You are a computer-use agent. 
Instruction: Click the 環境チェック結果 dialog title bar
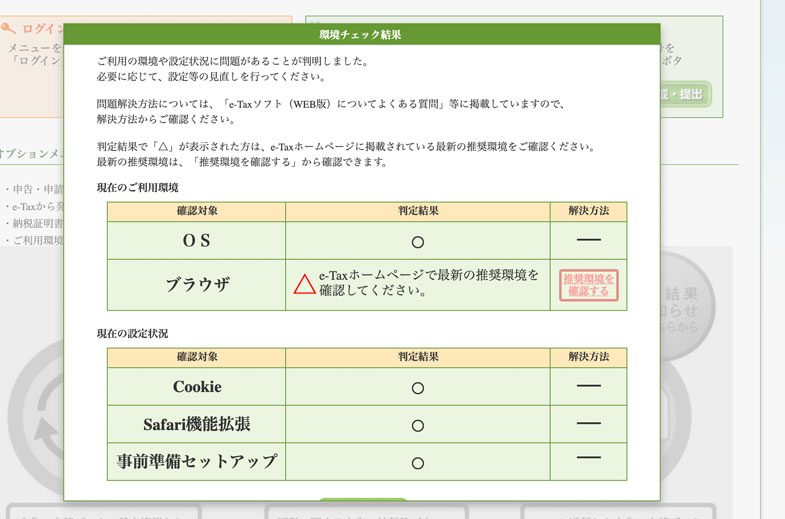361,34
